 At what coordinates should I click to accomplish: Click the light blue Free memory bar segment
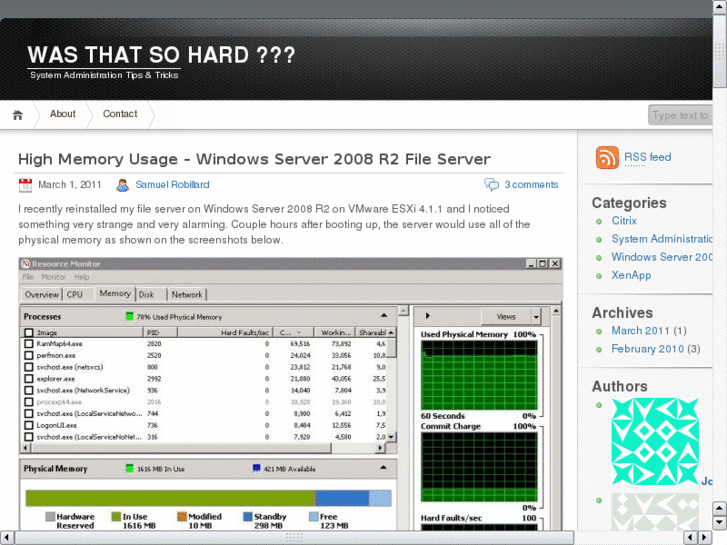[380, 498]
